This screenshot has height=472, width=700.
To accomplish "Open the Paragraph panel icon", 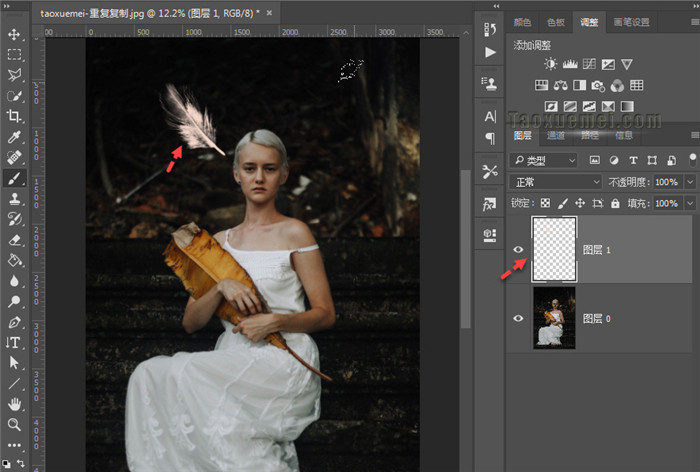I will click(490, 138).
